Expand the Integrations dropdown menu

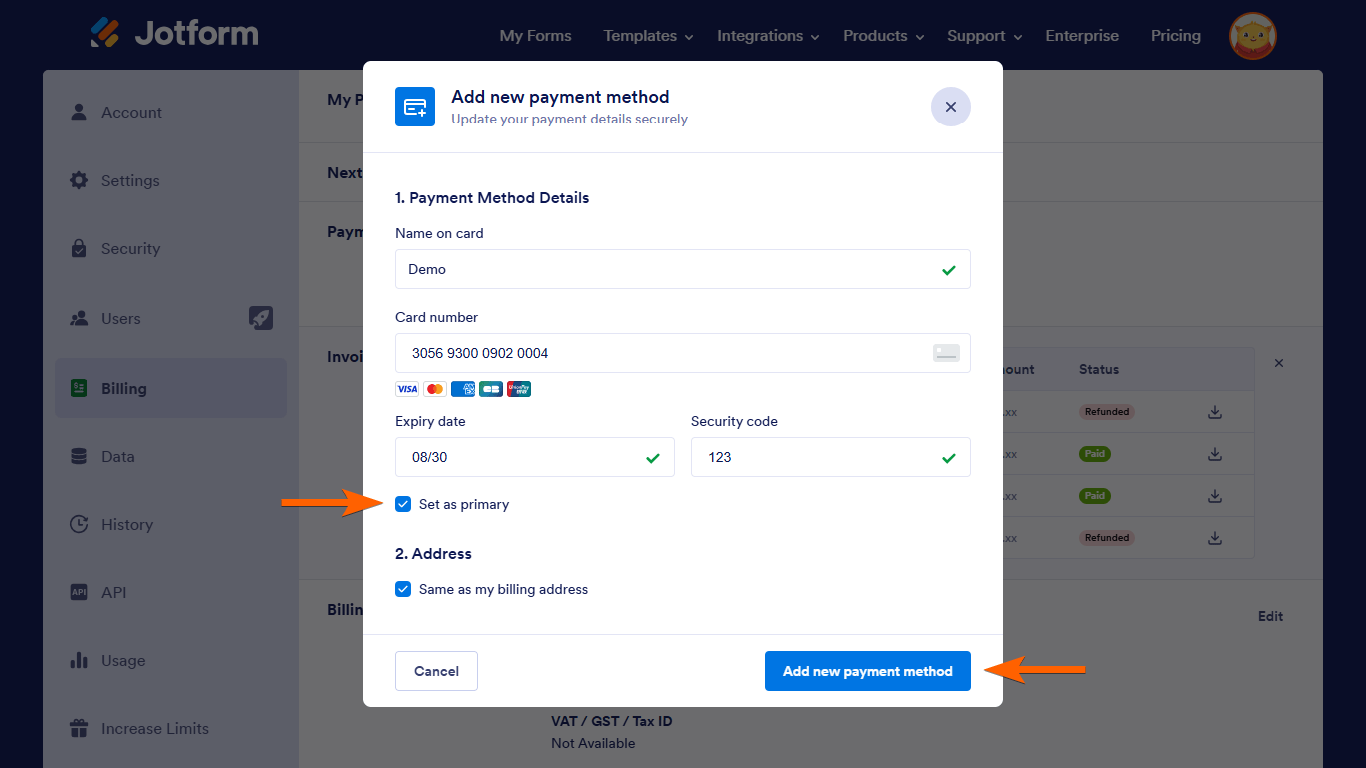coord(768,36)
